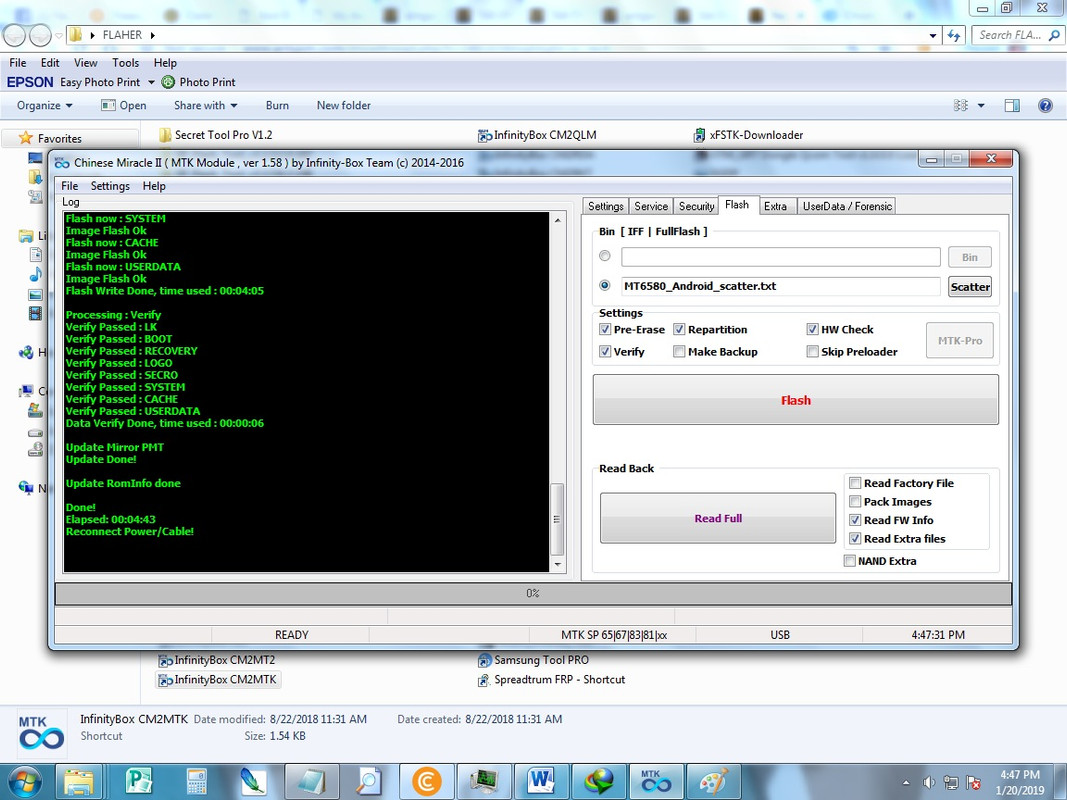Switch to MTK Infinity taskbar icon
The width and height of the screenshot is (1067, 800).
[x=655, y=782]
